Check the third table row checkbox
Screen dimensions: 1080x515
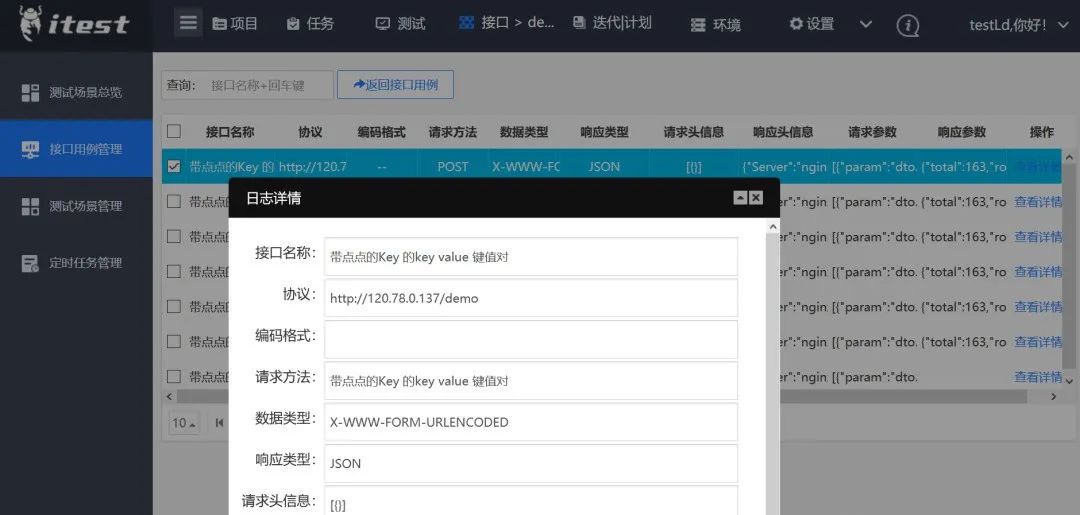[174, 236]
